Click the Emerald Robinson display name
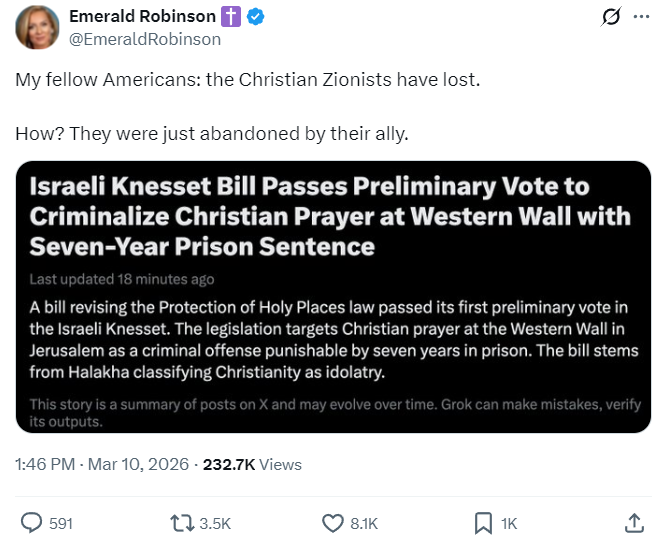This screenshot has width=653, height=535. tap(141, 17)
